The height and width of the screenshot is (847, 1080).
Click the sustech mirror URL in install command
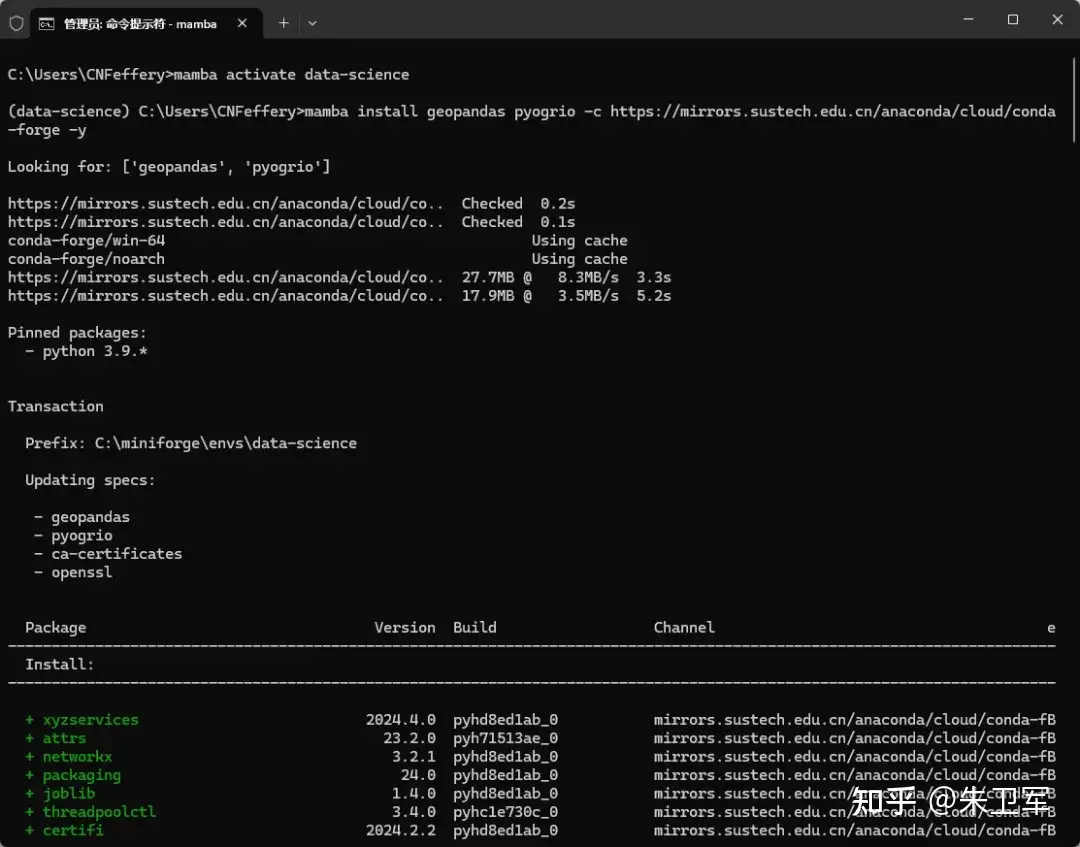(x=832, y=112)
